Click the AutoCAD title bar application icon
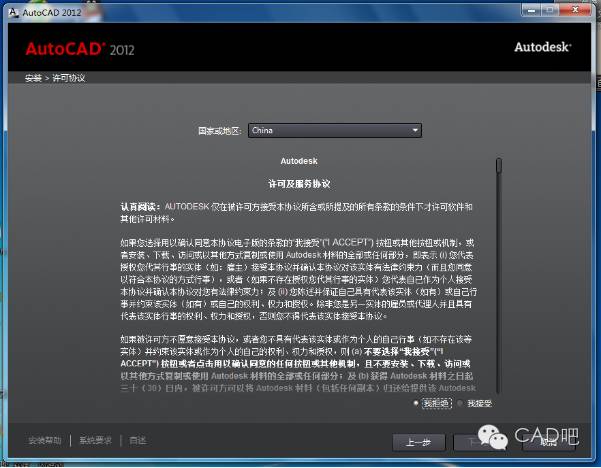Image resolution: width=601 pixels, height=468 pixels. click(13, 12)
